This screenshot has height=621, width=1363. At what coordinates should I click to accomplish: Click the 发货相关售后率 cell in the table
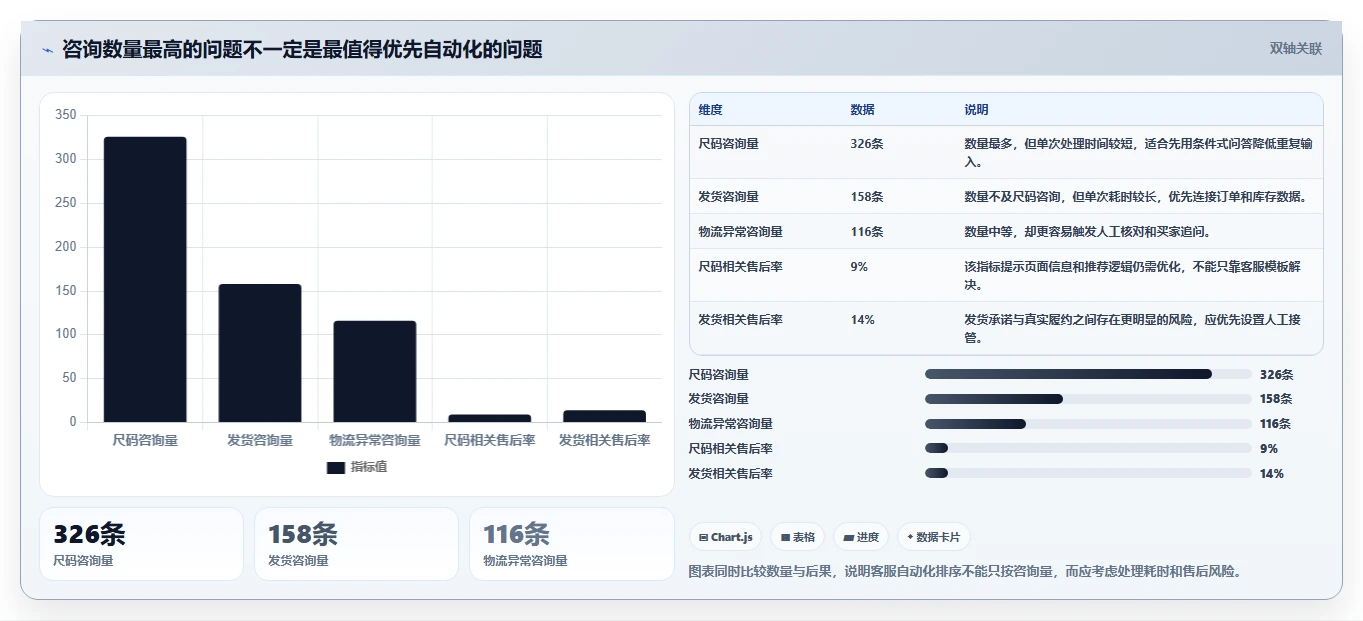click(741, 320)
